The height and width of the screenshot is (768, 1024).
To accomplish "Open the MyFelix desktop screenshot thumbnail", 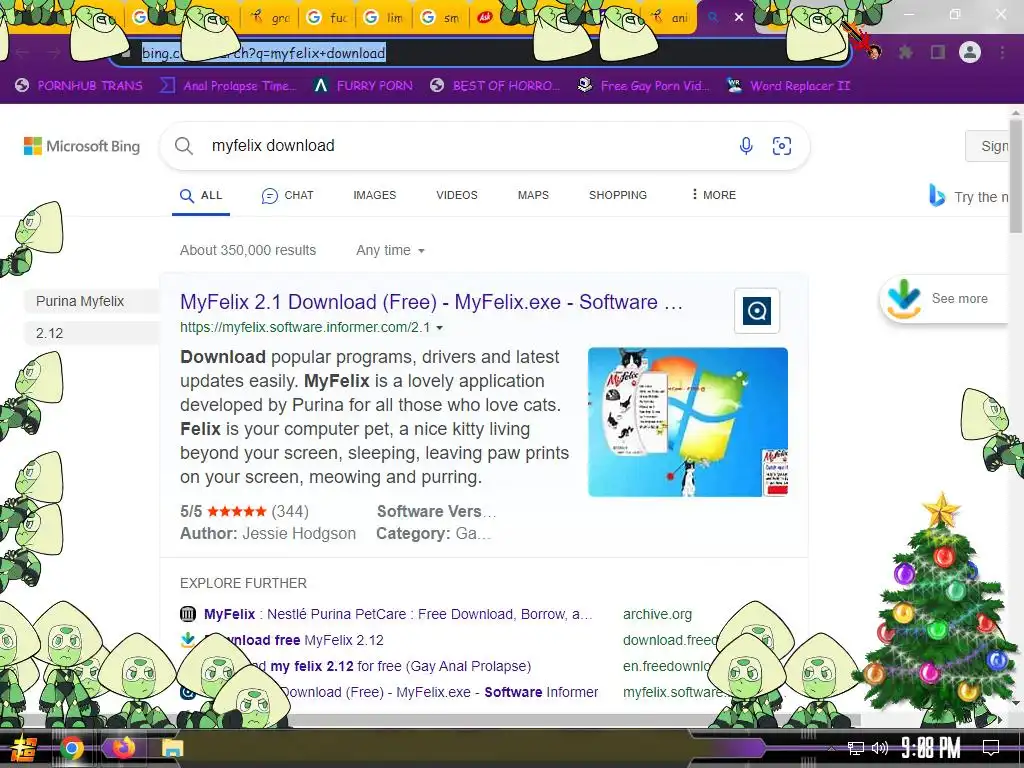I will (688, 422).
